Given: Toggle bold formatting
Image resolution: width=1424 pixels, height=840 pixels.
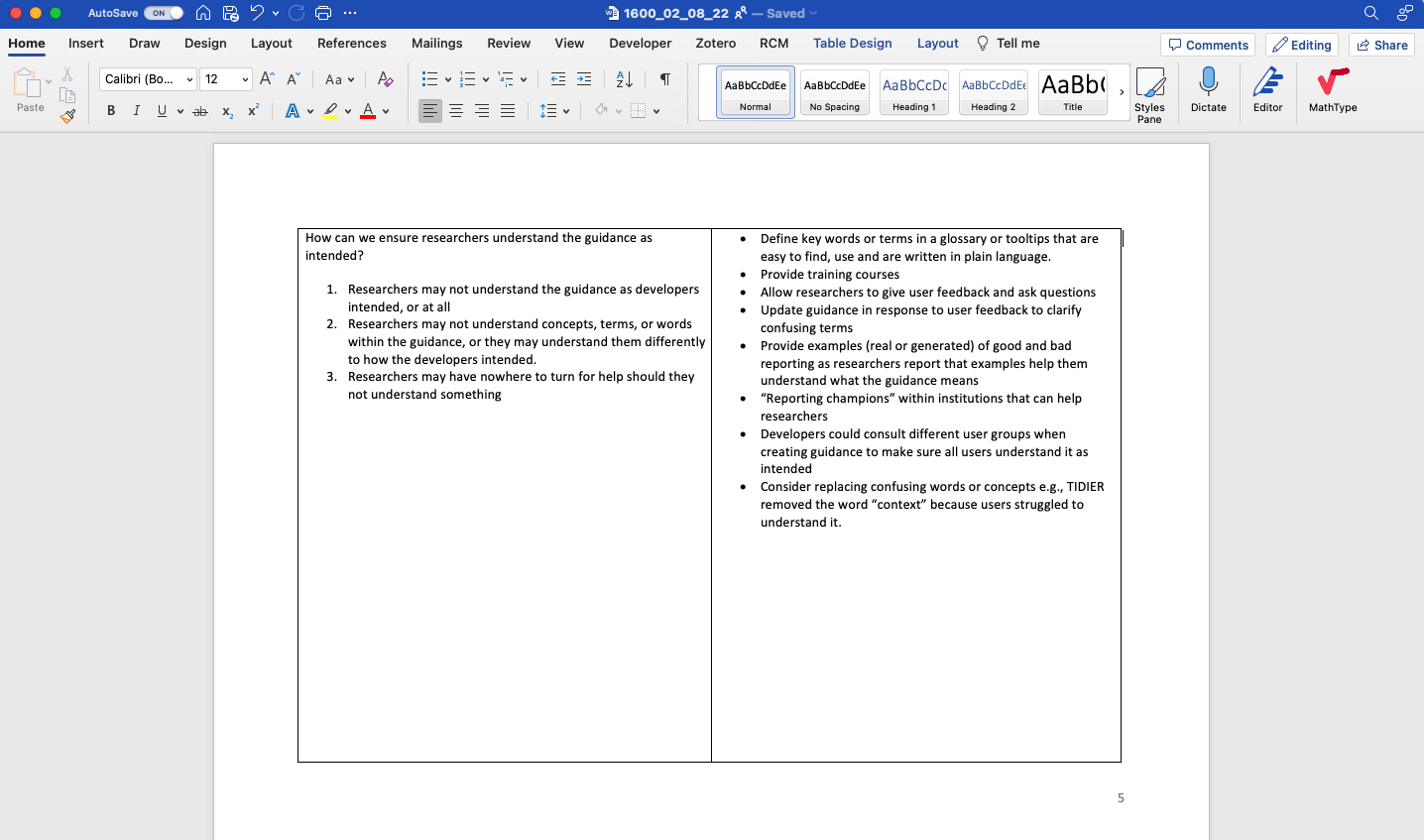Looking at the screenshot, I should point(111,111).
